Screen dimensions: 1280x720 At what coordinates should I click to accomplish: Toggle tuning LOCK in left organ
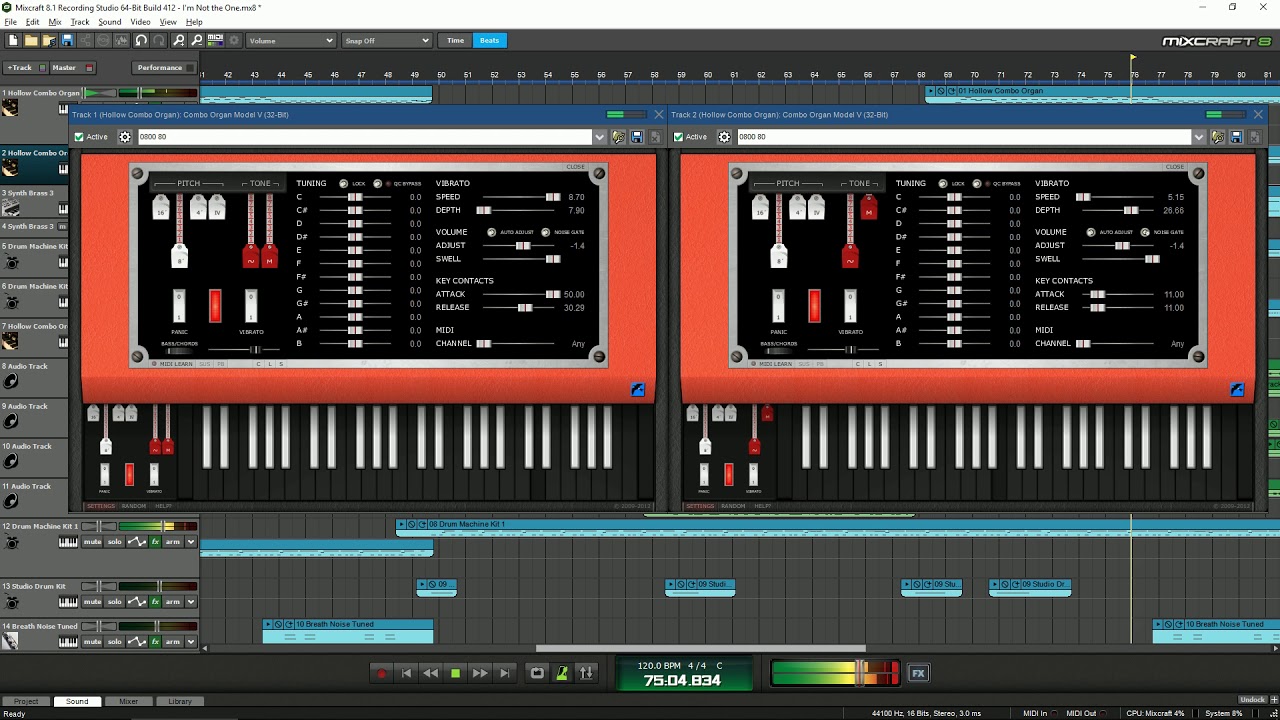[x=344, y=184]
